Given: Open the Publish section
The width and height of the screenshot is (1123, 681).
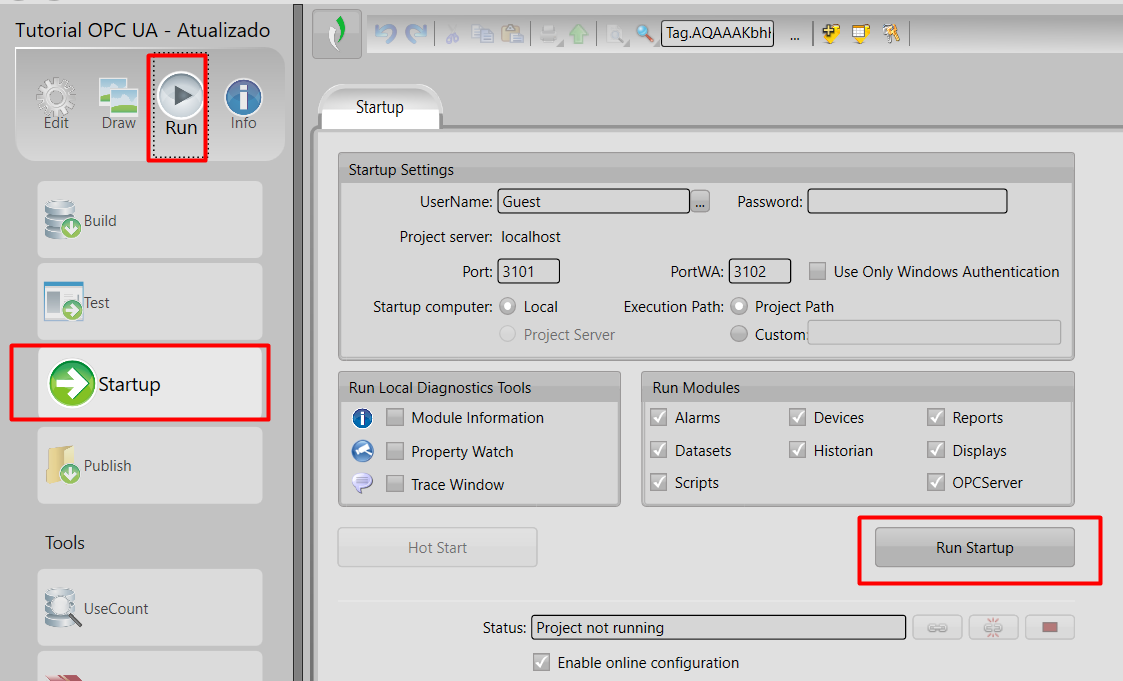Looking at the screenshot, I should (150, 465).
